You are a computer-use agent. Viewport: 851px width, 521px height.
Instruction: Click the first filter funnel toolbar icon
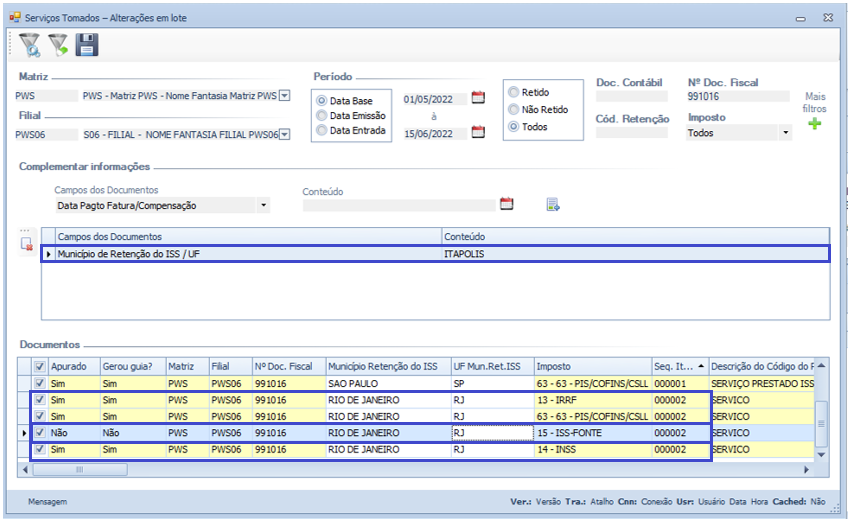click(x=30, y=44)
